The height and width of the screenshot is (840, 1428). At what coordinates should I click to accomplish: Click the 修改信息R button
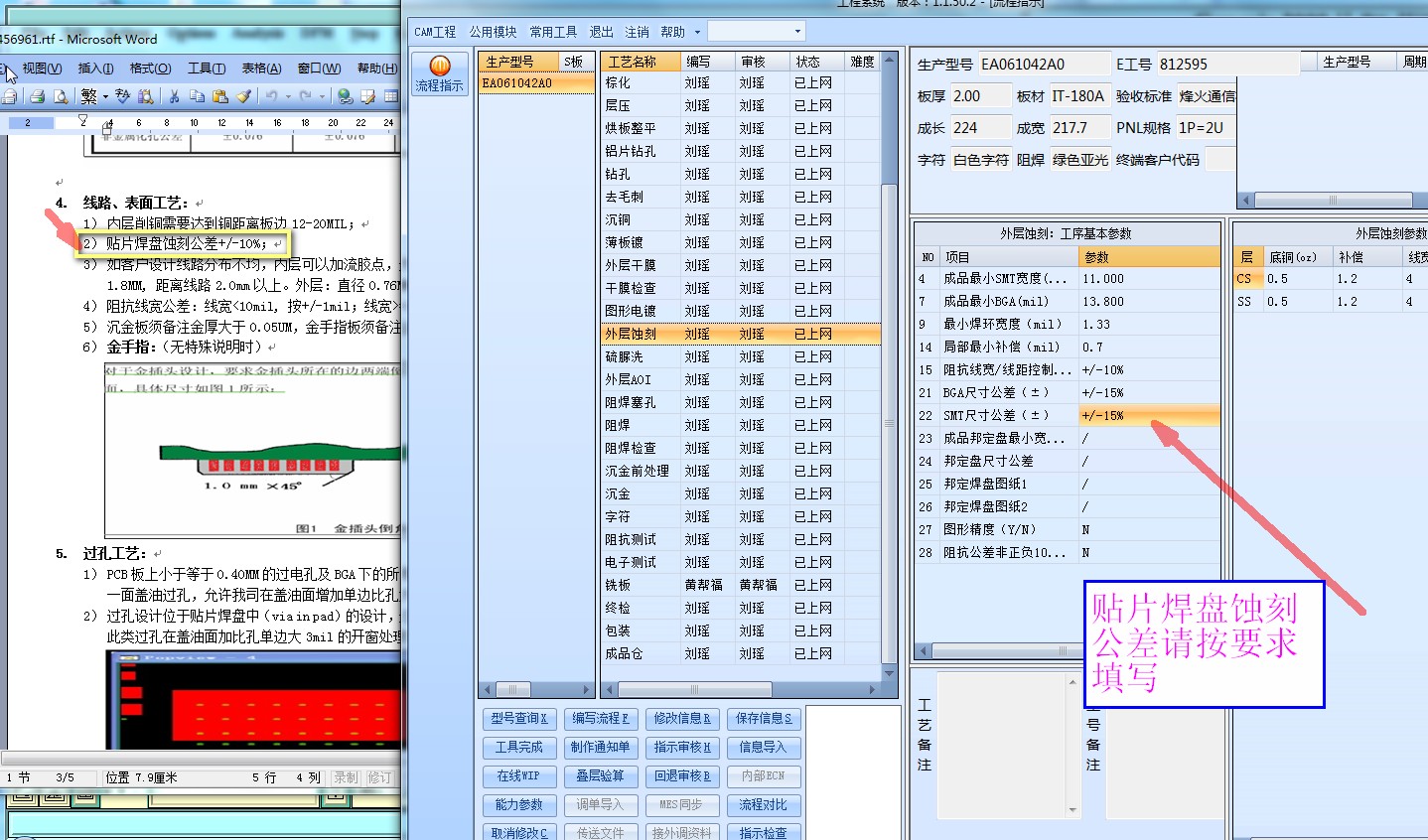681,718
